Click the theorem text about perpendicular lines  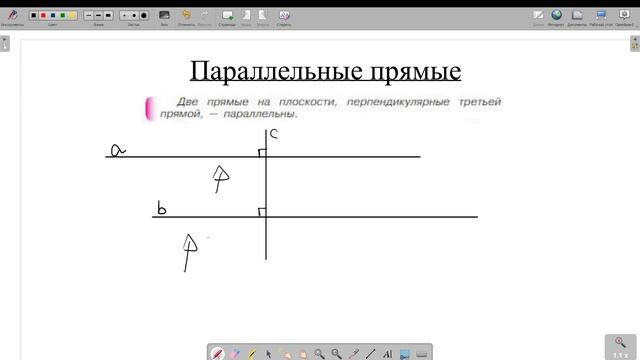(330, 107)
